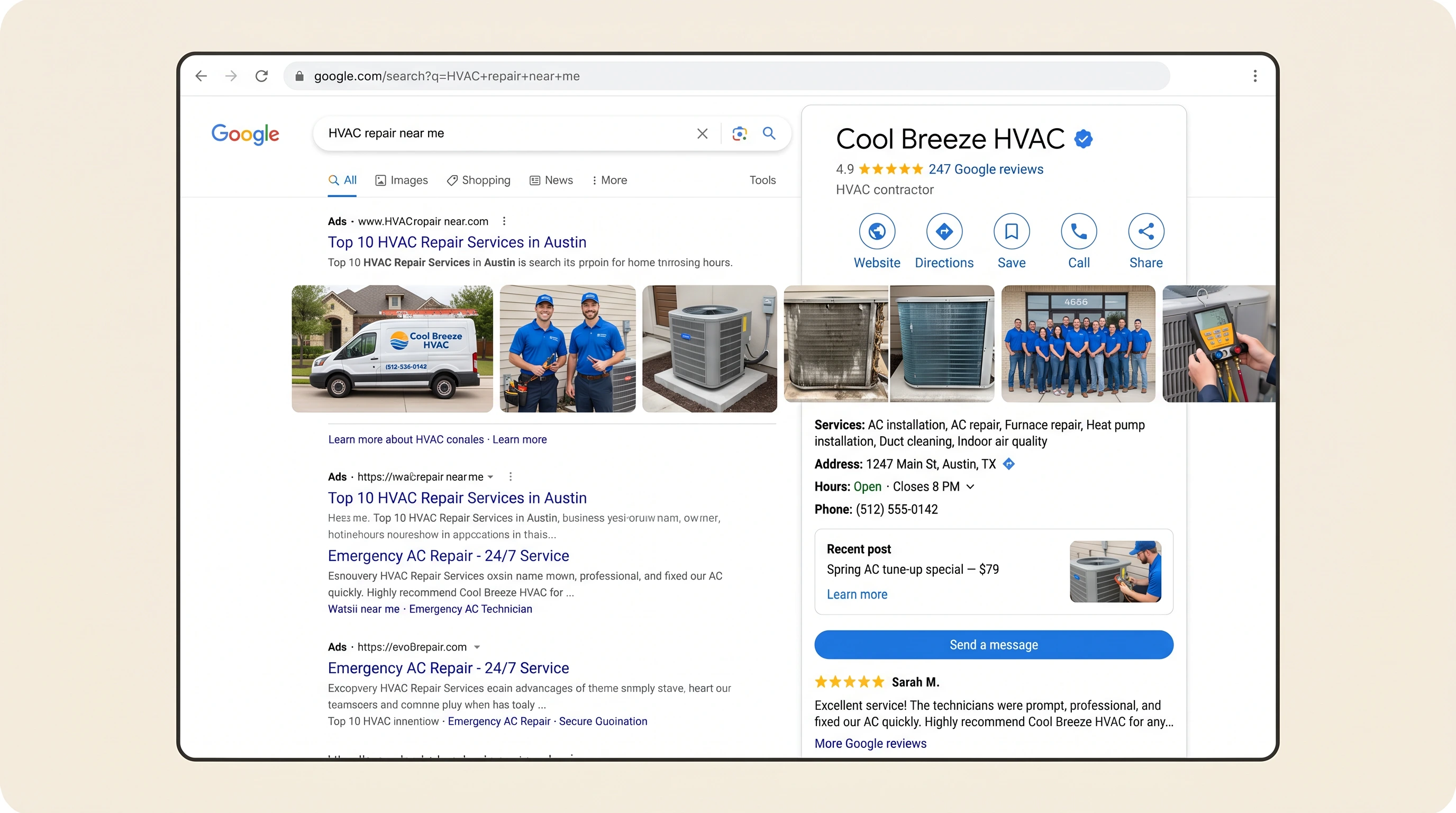The height and width of the screenshot is (813, 1456).
Task: Go back using the browser back arrow
Action: 201,76
